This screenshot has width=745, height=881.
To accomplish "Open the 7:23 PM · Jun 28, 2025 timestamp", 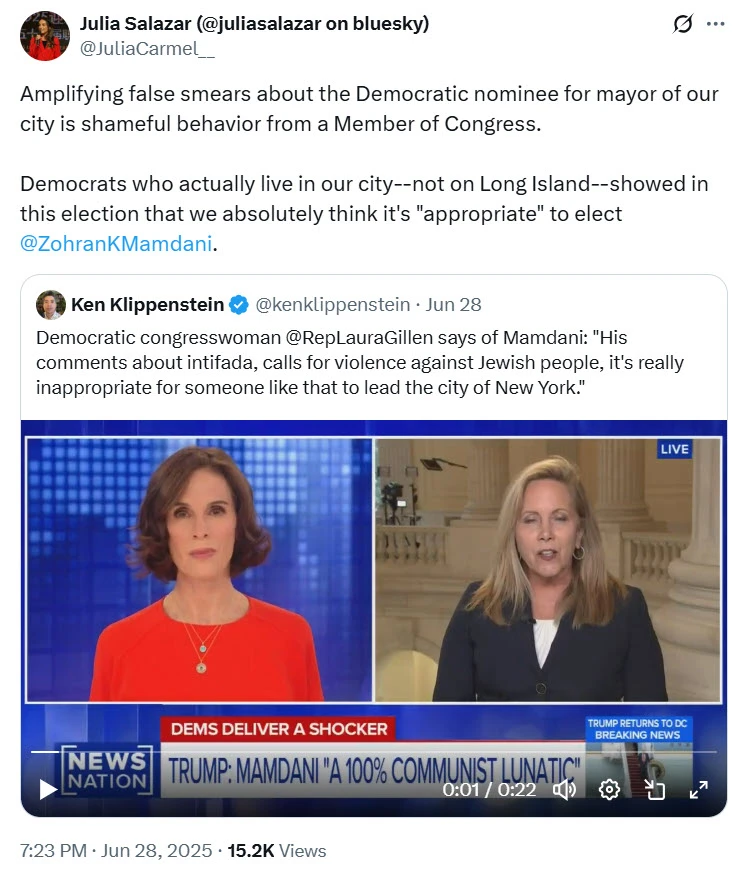I will point(116,851).
